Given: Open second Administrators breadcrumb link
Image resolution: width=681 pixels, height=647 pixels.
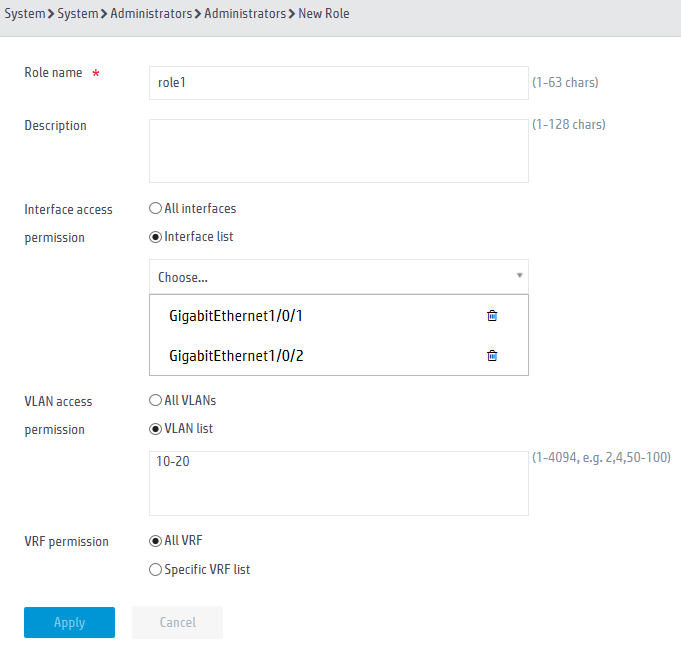Looking at the screenshot, I should tap(245, 13).
